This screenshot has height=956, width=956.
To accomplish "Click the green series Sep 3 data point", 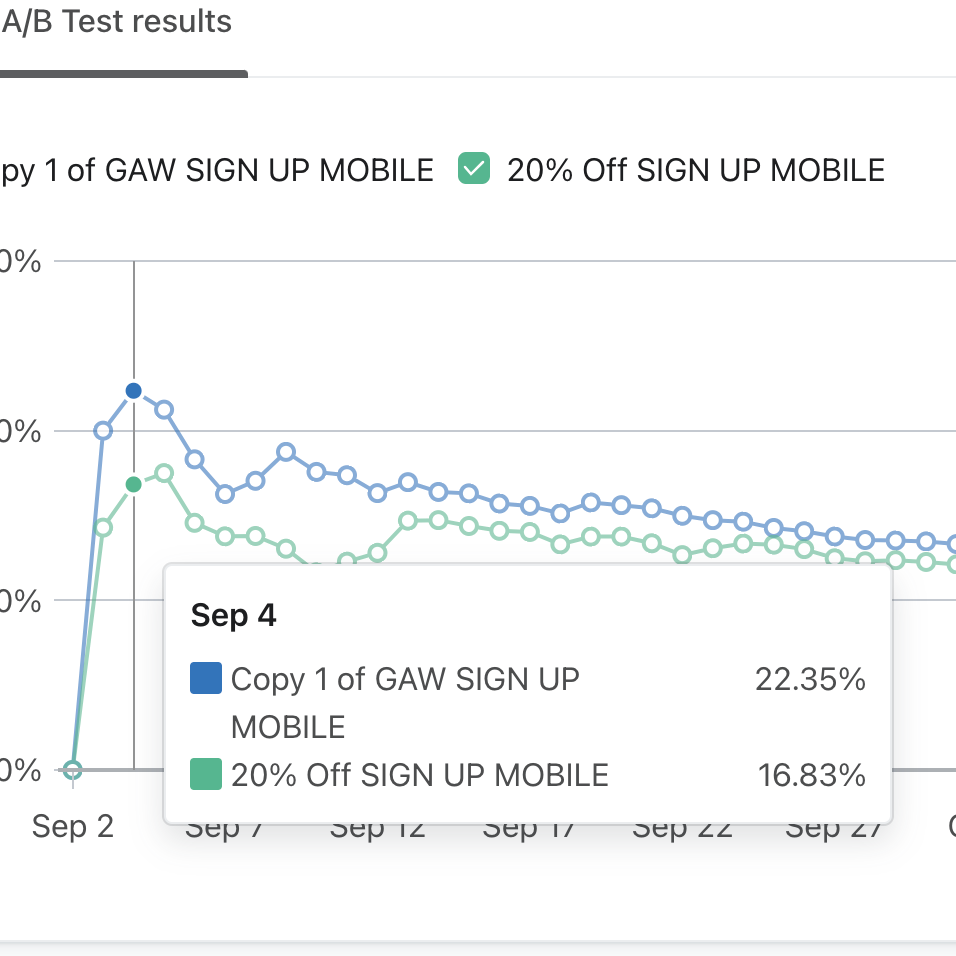I will (x=103, y=527).
